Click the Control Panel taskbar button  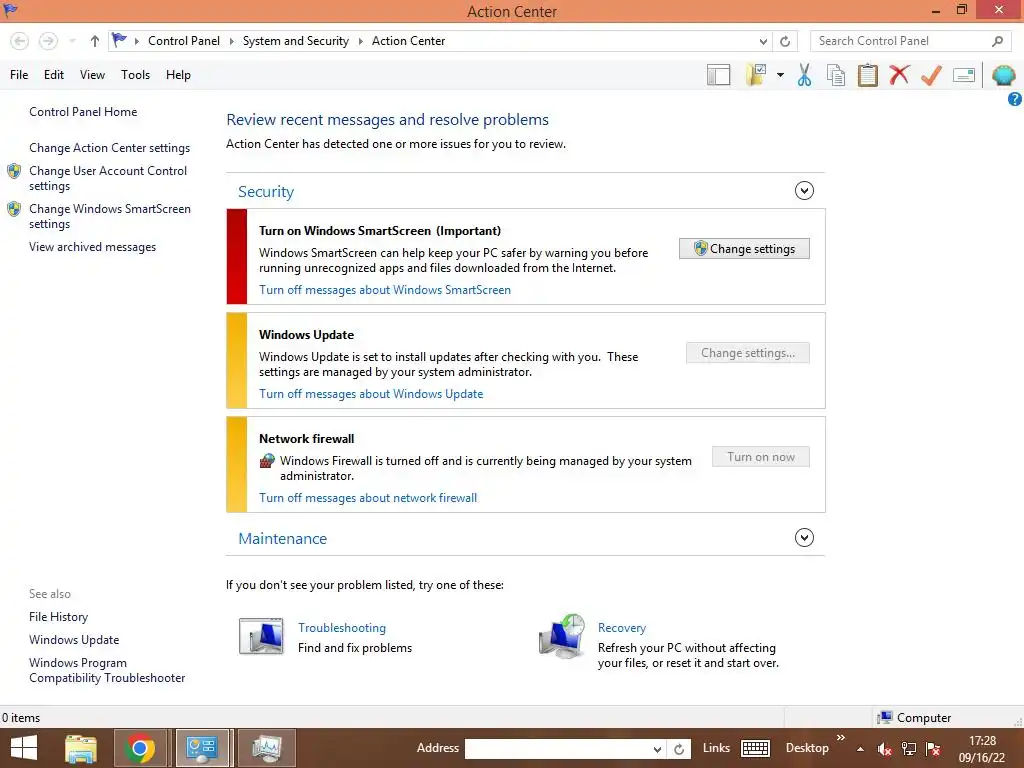pyautogui.click(x=202, y=748)
